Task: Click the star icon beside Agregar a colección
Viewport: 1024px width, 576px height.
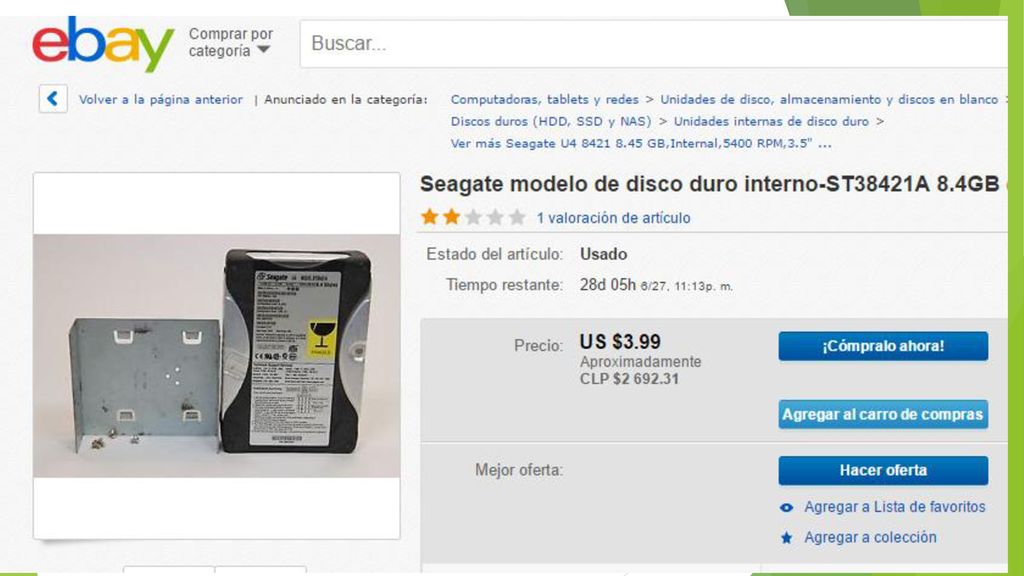Action: point(786,537)
